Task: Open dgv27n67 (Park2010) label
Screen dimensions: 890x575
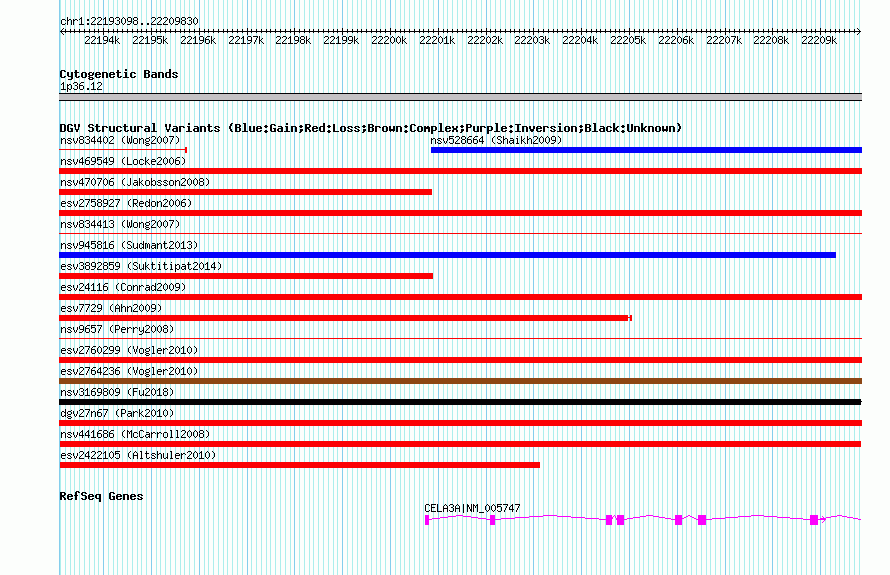Action: click(117, 413)
